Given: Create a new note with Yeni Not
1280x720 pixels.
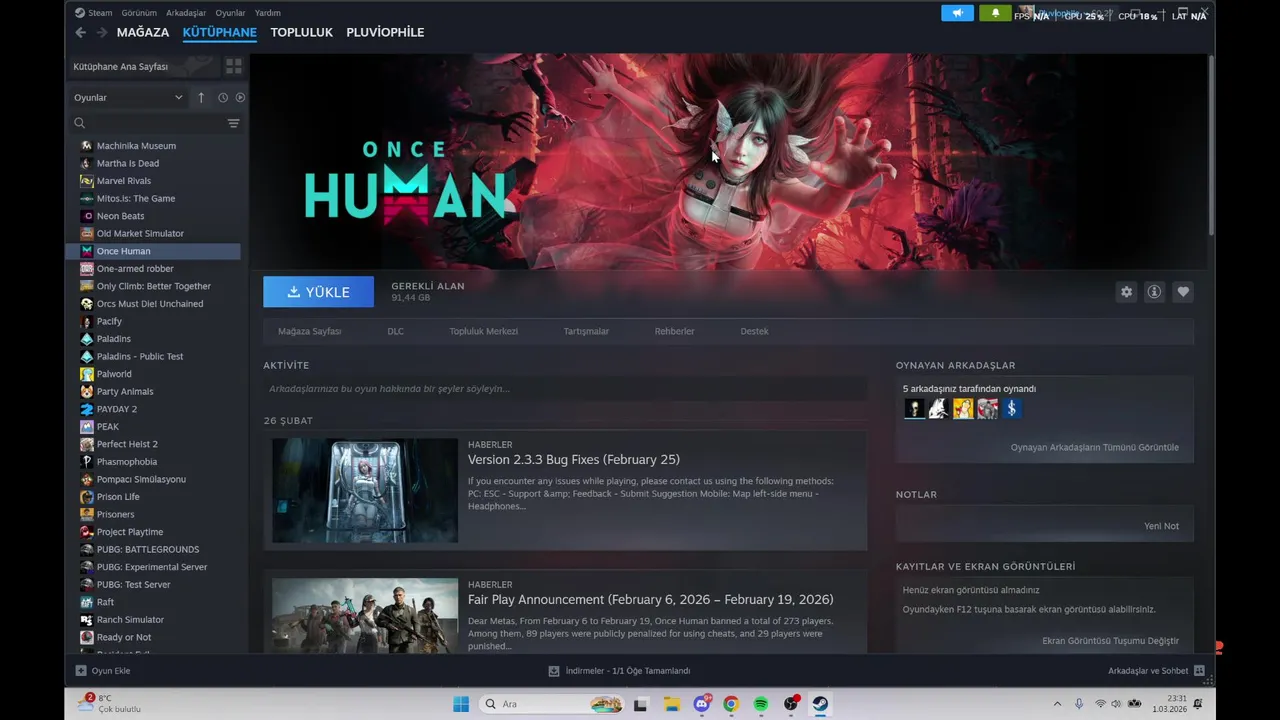Looking at the screenshot, I should (x=1161, y=526).
